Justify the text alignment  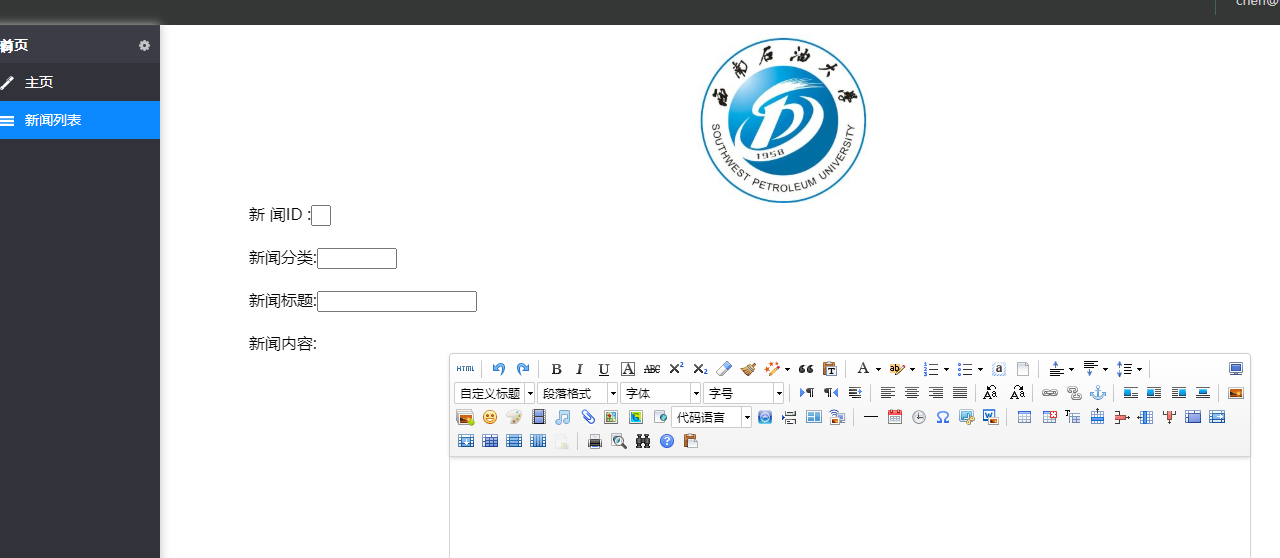click(960, 393)
